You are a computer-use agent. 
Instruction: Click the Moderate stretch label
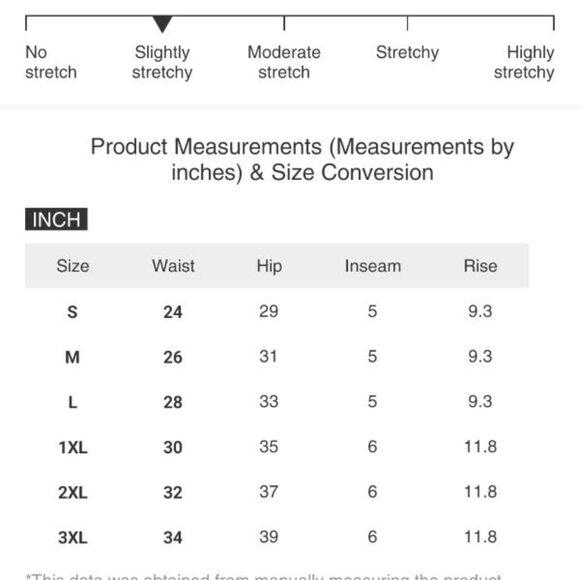click(284, 62)
